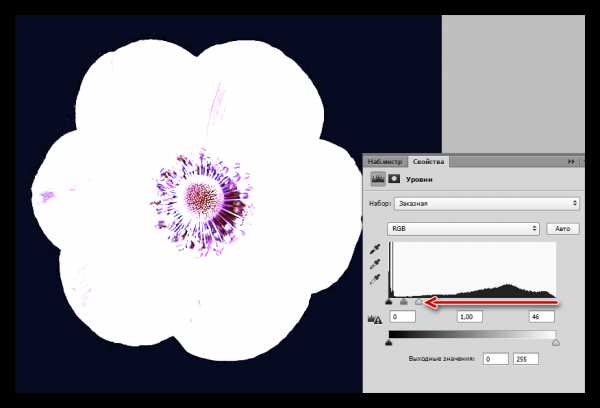
Task: Click the Levels adjustment histogram icon
Action: pos(378,179)
